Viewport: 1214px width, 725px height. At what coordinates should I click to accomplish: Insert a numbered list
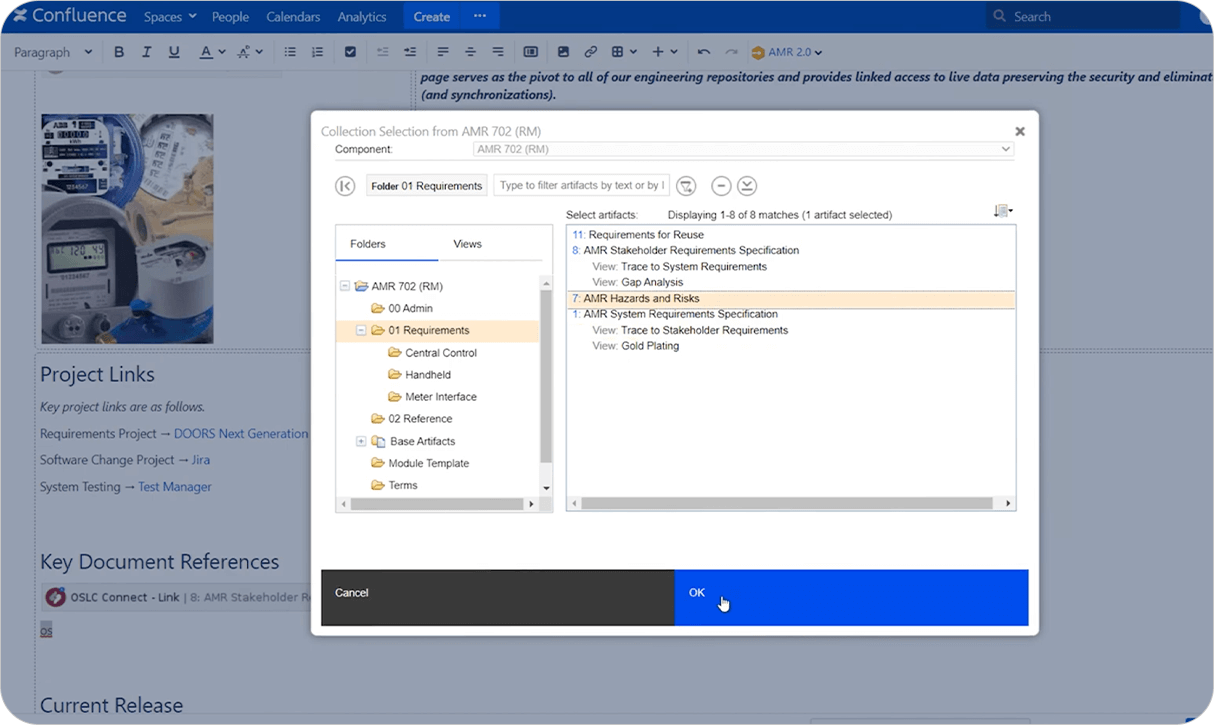(x=317, y=51)
